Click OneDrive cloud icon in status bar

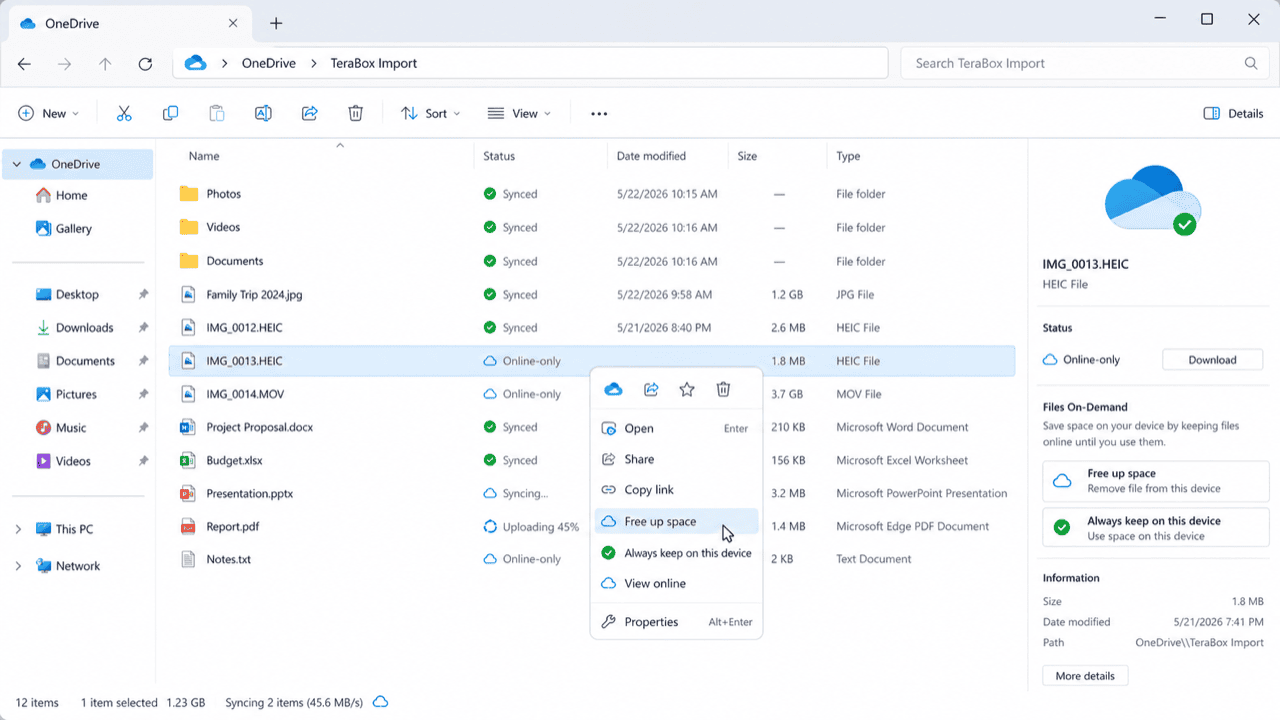pyautogui.click(x=380, y=703)
